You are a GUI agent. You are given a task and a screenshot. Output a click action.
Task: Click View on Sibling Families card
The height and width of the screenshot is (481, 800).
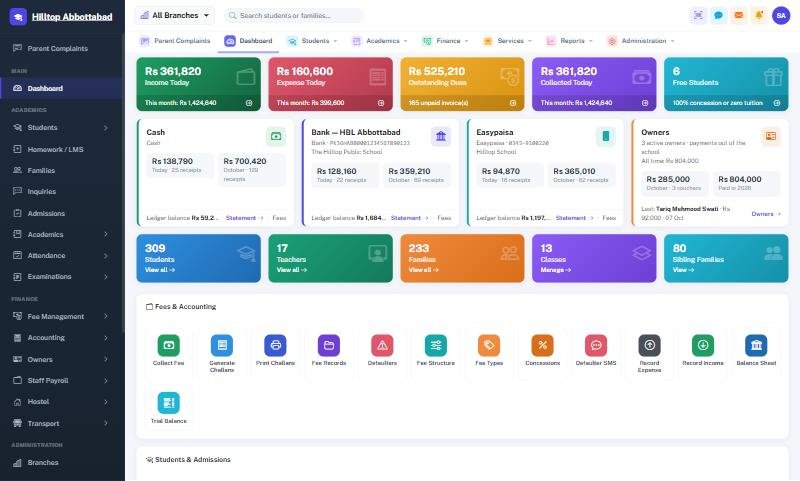point(683,270)
